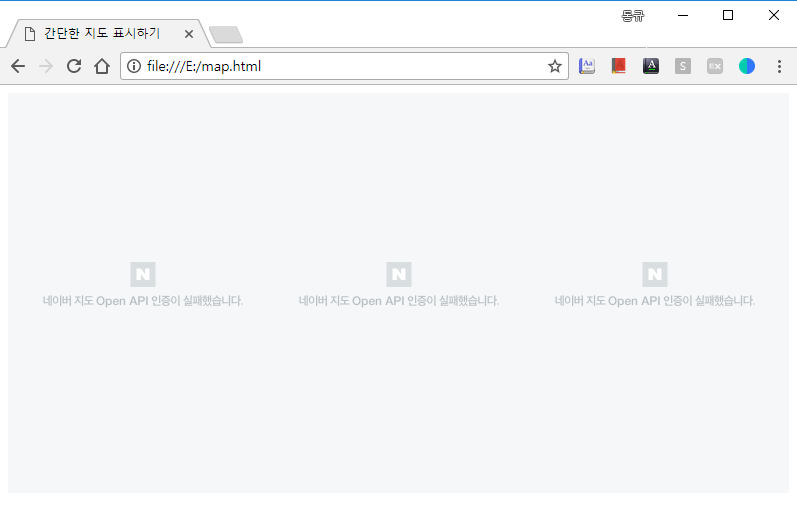
Task: Click the left 네이버 지도 Open API 인증이 실패했습니다. message
Action: (143, 301)
